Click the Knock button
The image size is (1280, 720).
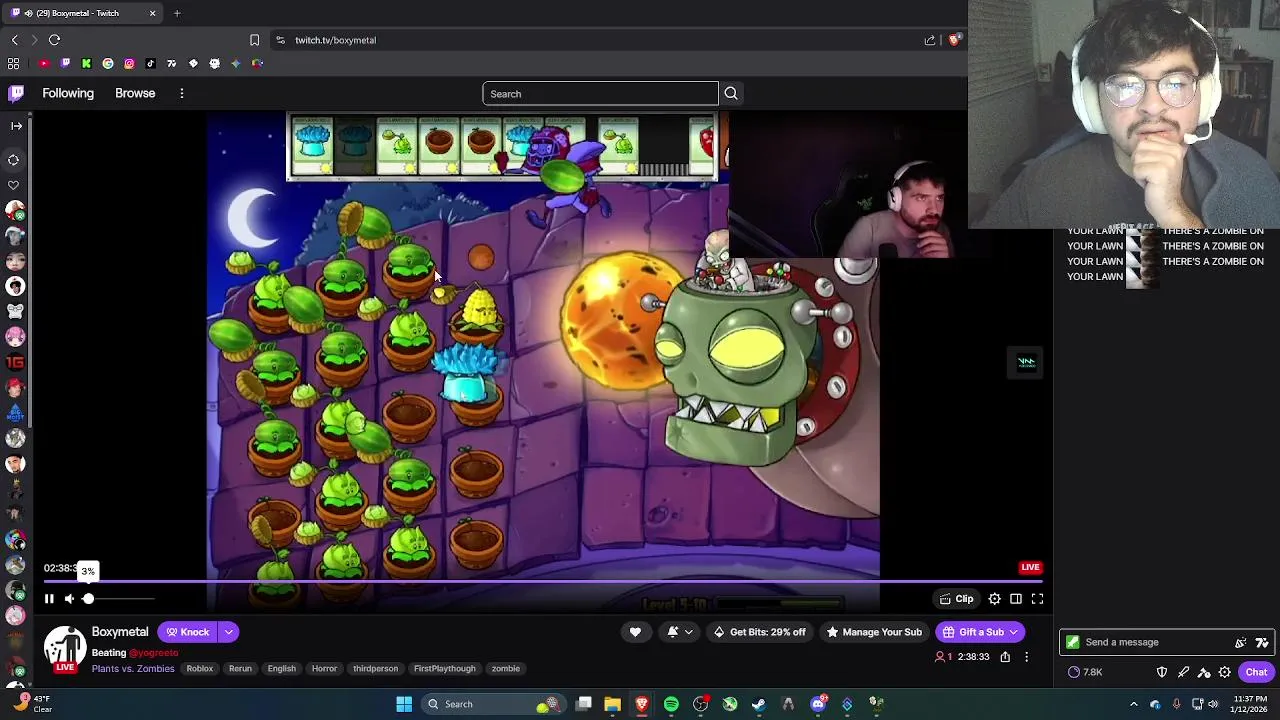click(187, 632)
